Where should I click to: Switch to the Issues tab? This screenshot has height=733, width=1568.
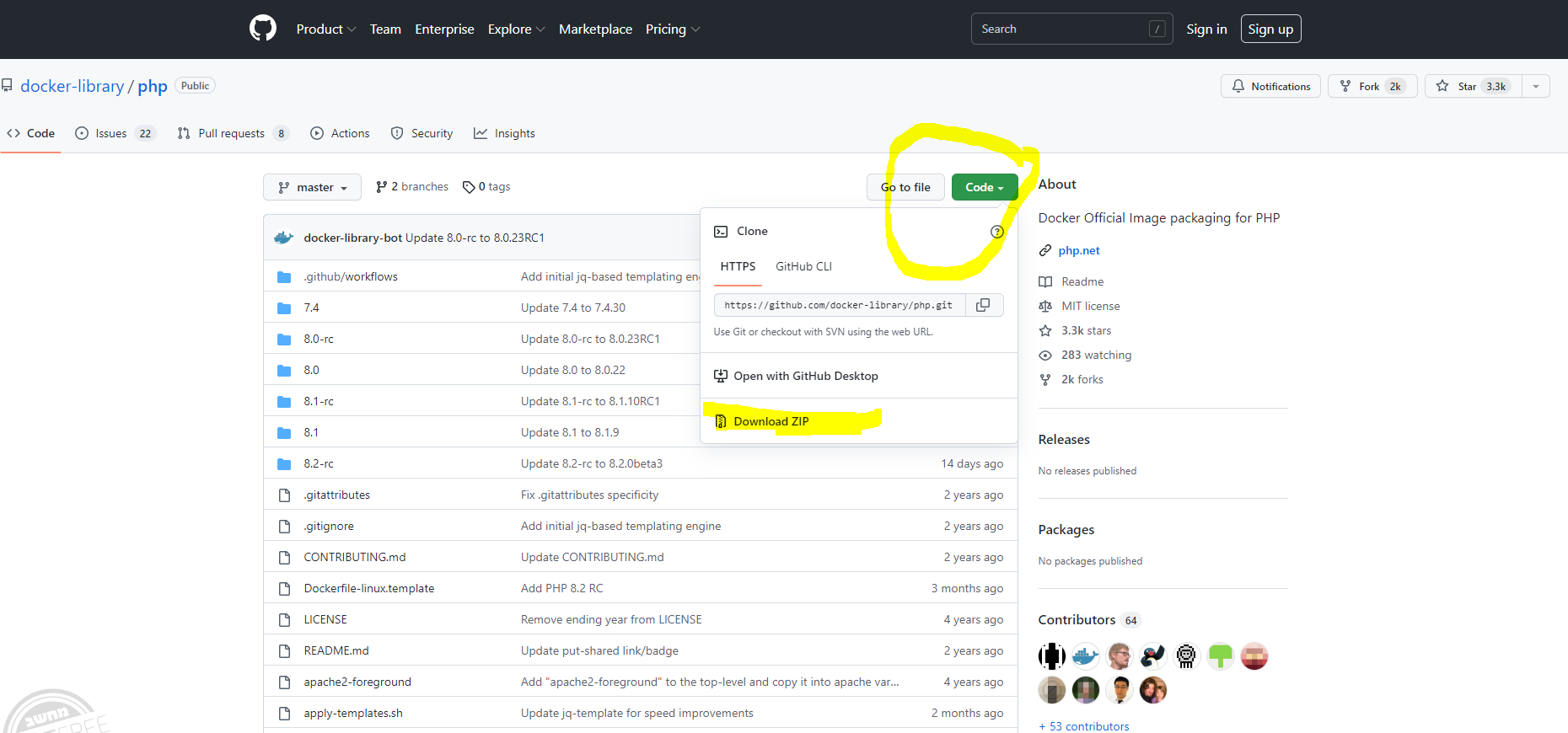click(x=115, y=133)
